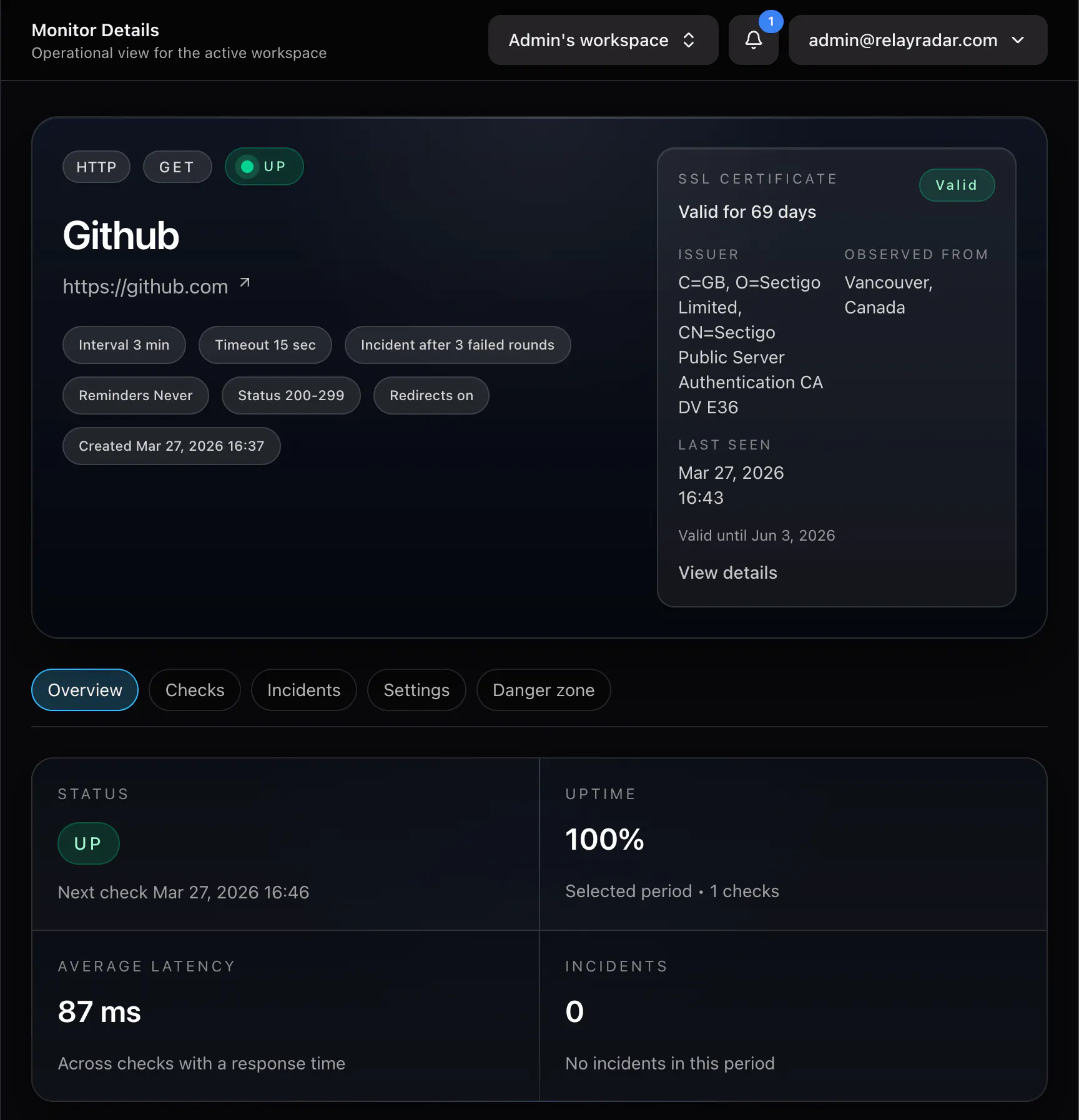Click the Reminders Never chip
This screenshot has width=1079, height=1120.
click(x=135, y=396)
